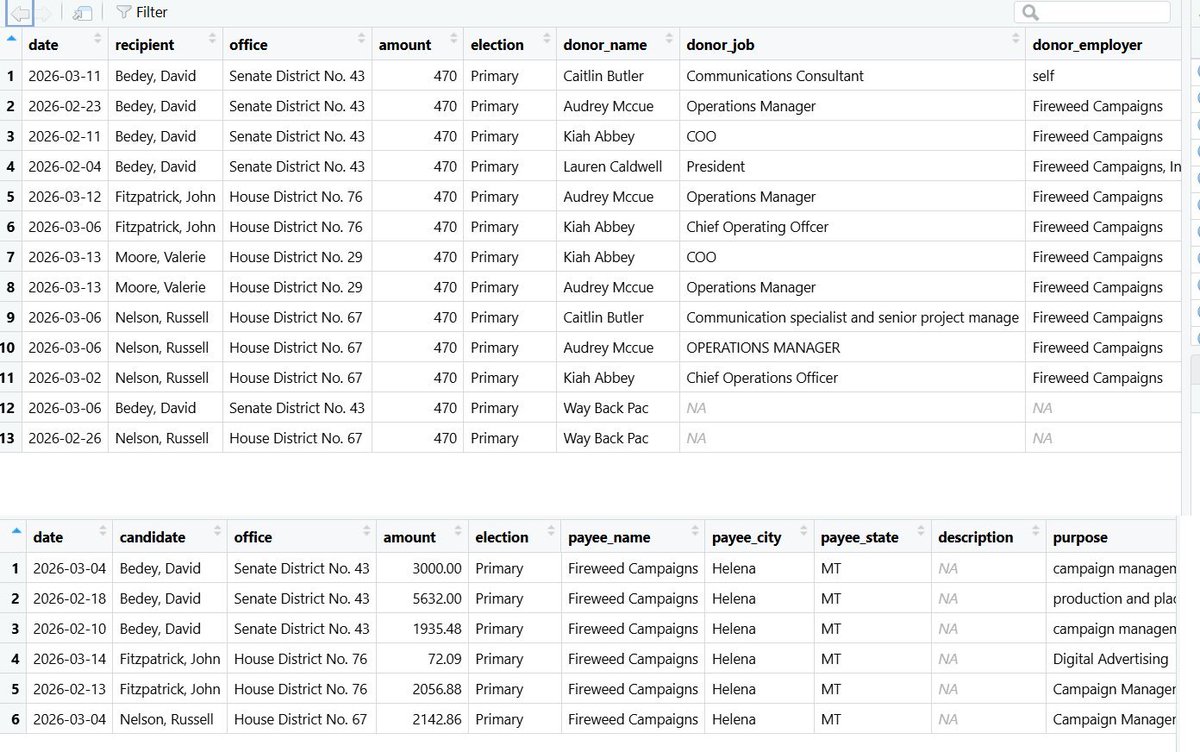This screenshot has height=752, width=1200.
Task: Select Chief Operating Offcer job cell
Action: pyautogui.click(x=757, y=227)
